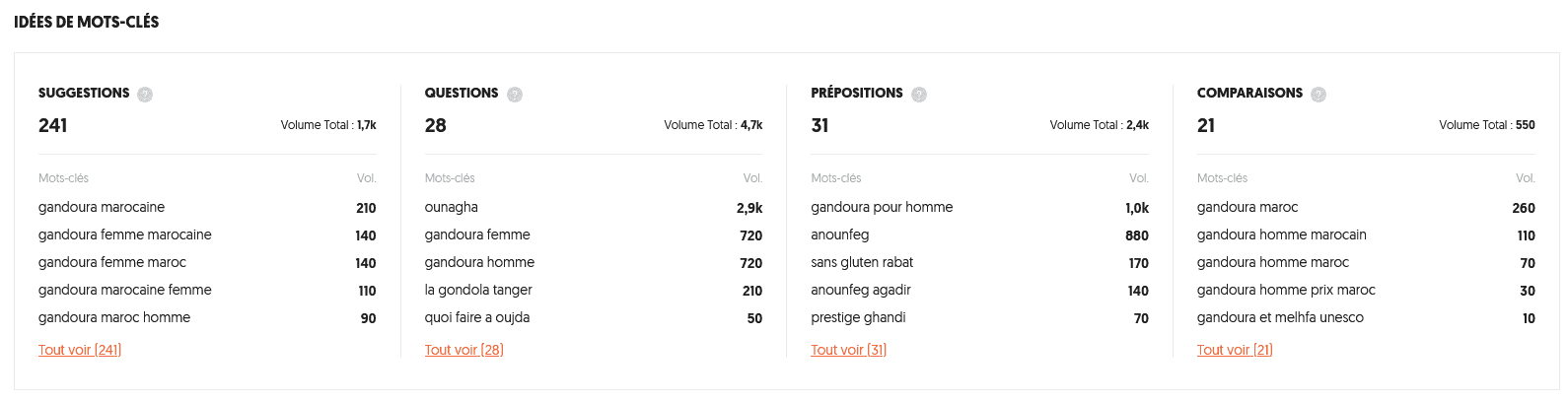Image resolution: width=1568 pixels, height=402 pixels.
Task: Click the keyword gandoura pour homme
Action: pyautogui.click(x=882, y=208)
